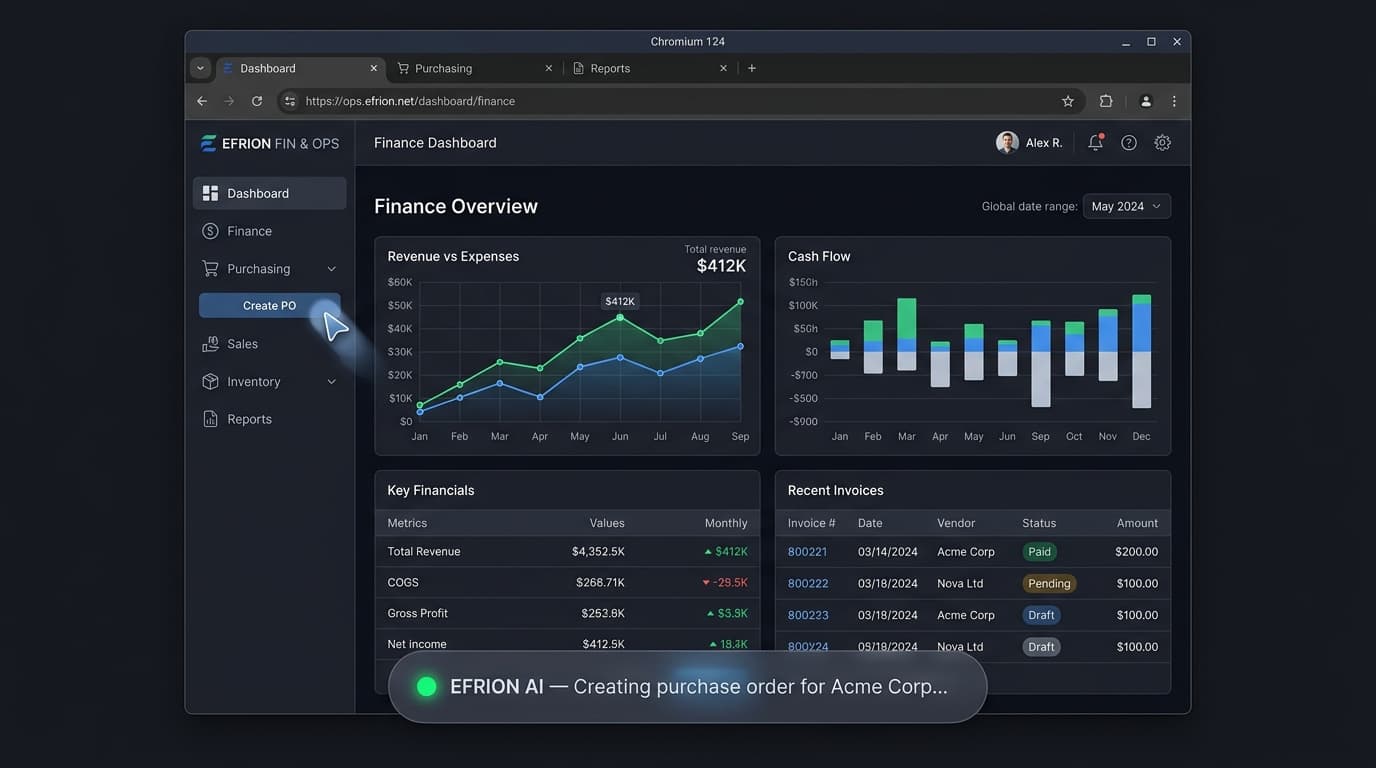Open the settings gear in header
The image size is (1376, 768).
1162,143
